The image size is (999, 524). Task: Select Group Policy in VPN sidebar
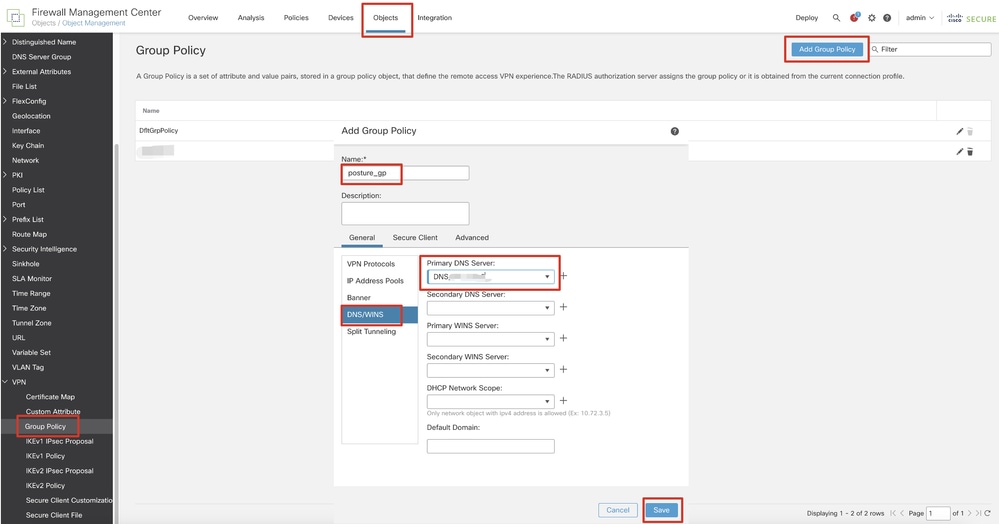pyautogui.click(x=45, y=426)
